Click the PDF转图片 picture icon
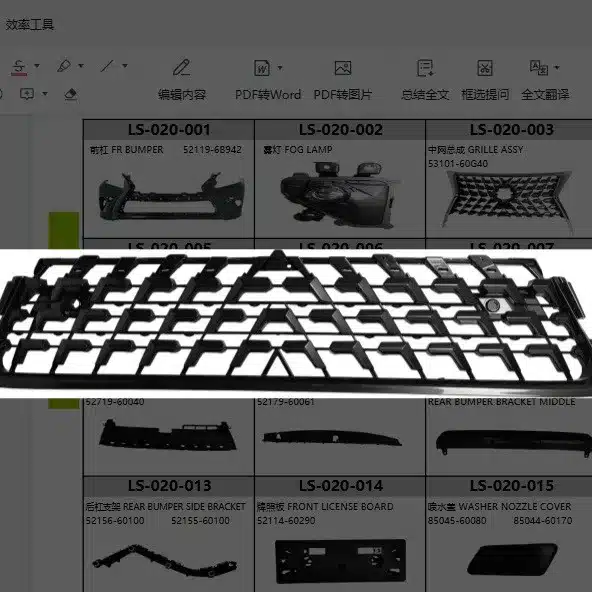This screenshot has width=592, height=592. (x=343, y=68)
